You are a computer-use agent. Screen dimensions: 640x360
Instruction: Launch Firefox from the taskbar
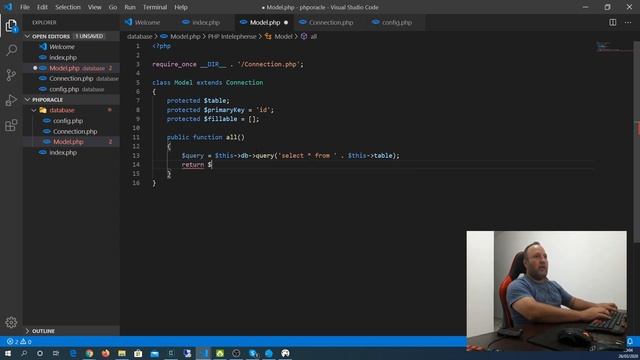pyautogui.click(x=106, y=353)
